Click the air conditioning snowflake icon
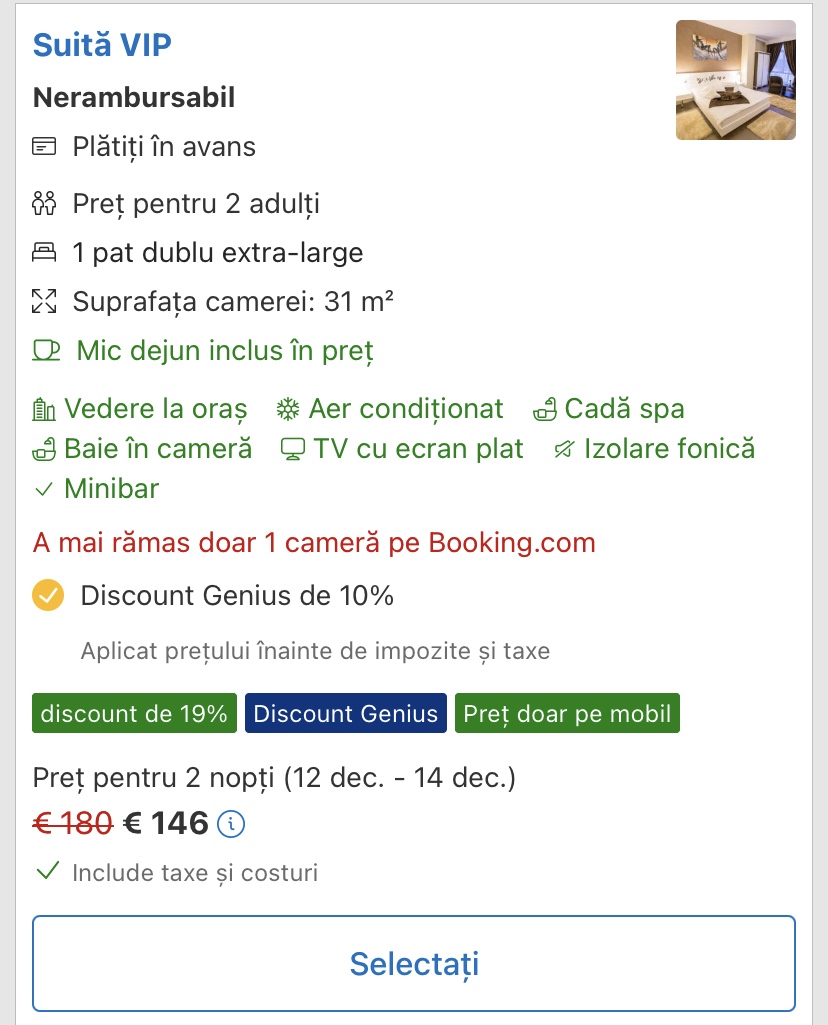Screen dimensions: 828x1025 click(x=288, y=409)
